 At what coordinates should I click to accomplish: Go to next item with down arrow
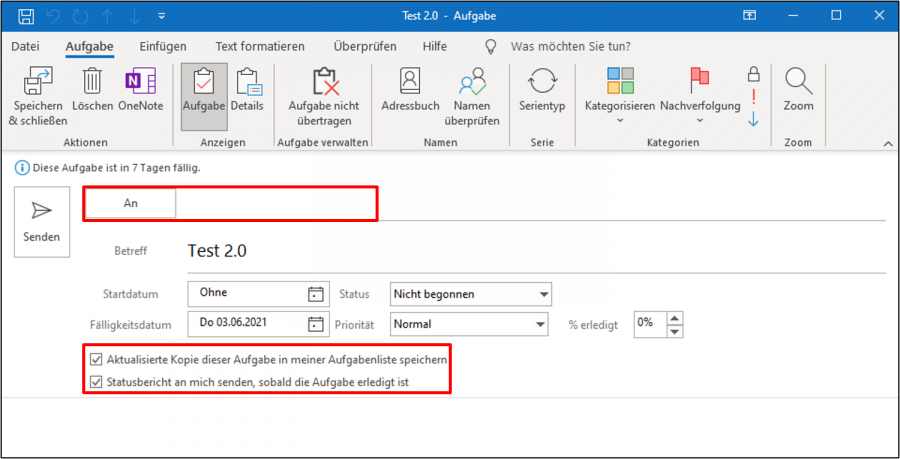click(134, 16)
